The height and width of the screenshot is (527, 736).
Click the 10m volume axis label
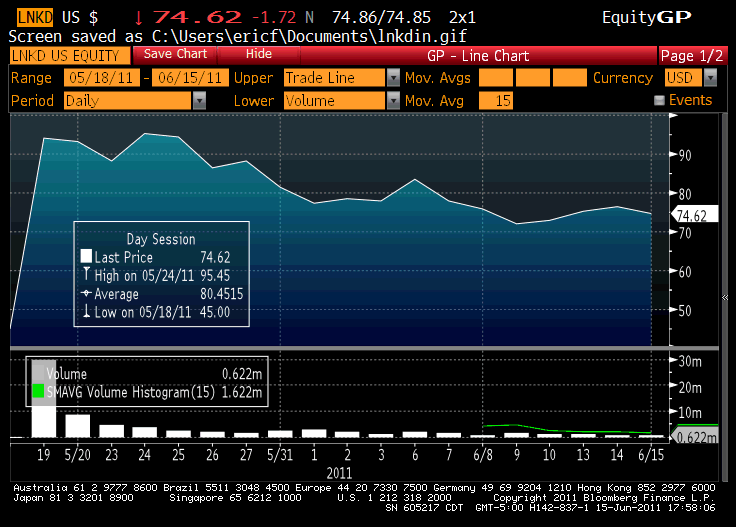(x=690, y=413)
